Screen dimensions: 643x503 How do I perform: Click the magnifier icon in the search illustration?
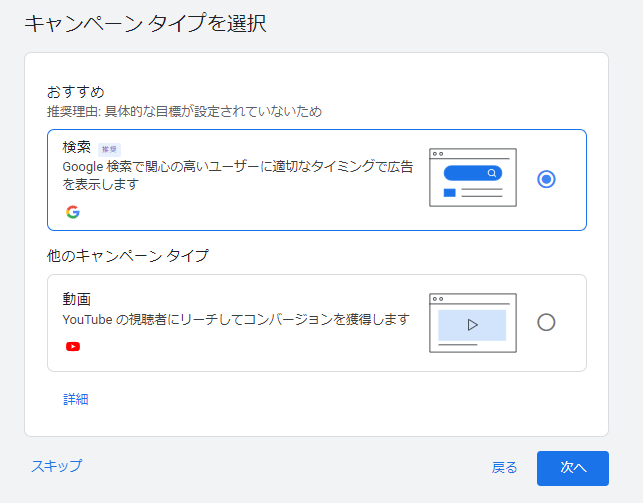(492, 173)
